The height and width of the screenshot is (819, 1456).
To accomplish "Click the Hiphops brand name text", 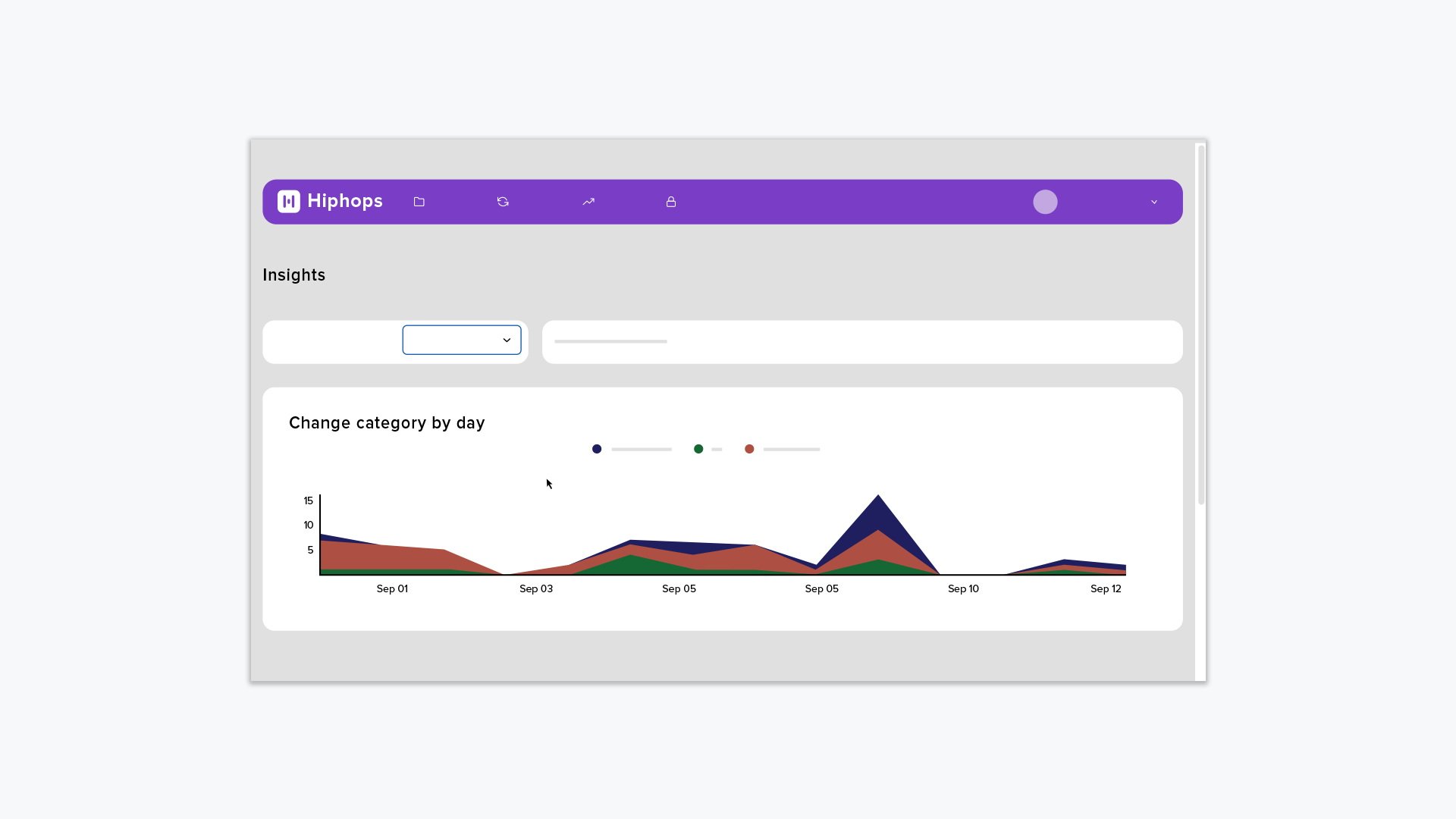I will (345, 202).
